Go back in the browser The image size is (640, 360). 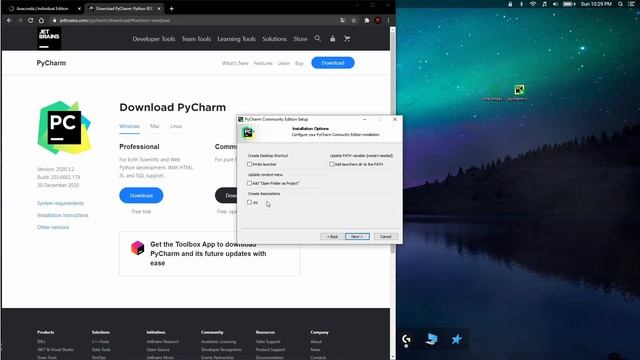coord(9,20)
